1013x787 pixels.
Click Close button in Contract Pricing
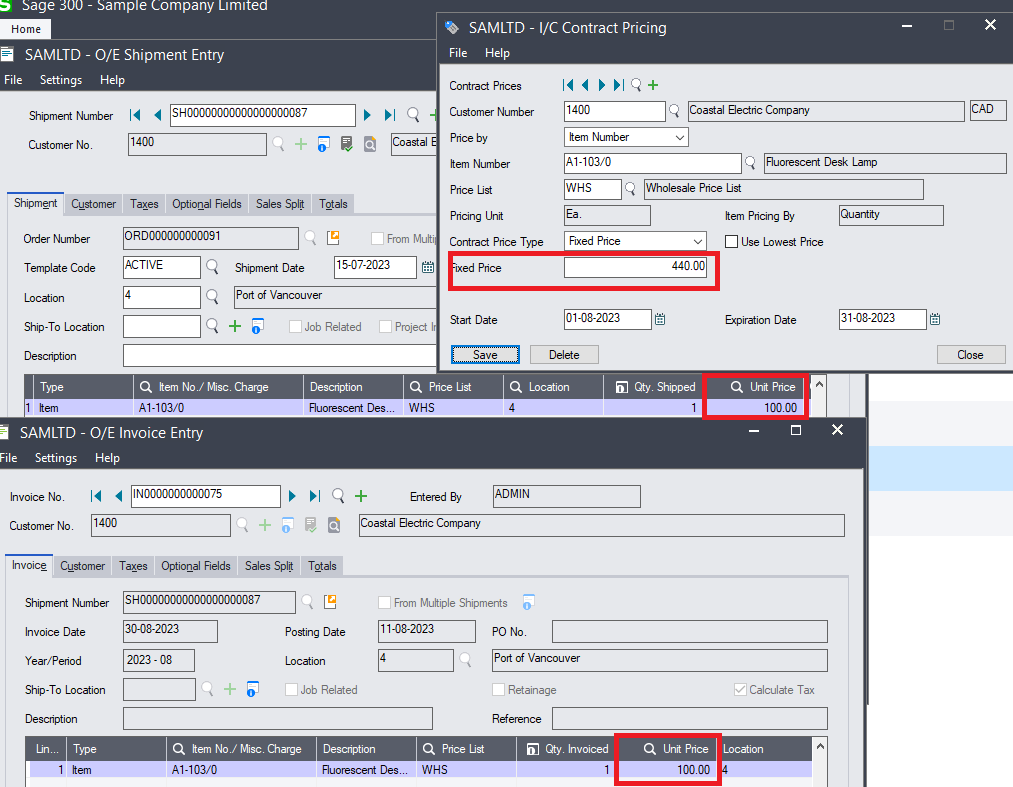(970, 355)
